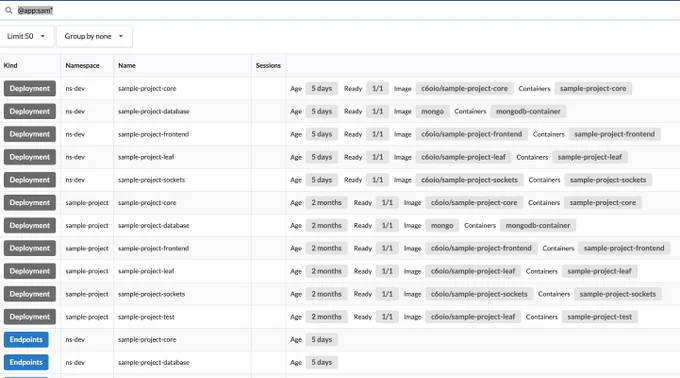Click c6oio/sample-project-core image tag in ns-dev row
The image size is (680, 378).
click(x=464, y=88)
